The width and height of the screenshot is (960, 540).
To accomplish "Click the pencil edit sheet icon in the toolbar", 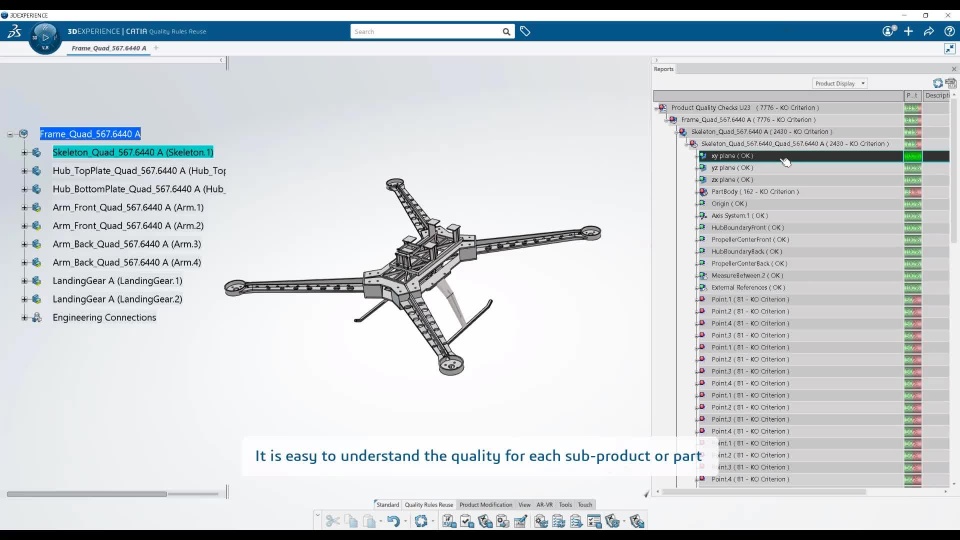I will (x=520, y=521).
